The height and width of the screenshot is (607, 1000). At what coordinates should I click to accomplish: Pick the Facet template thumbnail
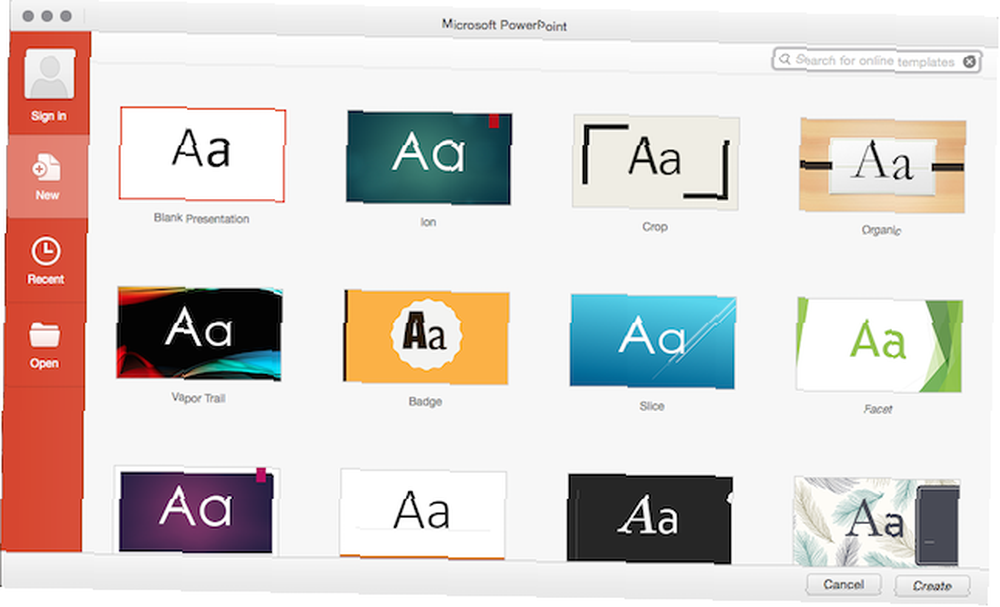(879, 345)
